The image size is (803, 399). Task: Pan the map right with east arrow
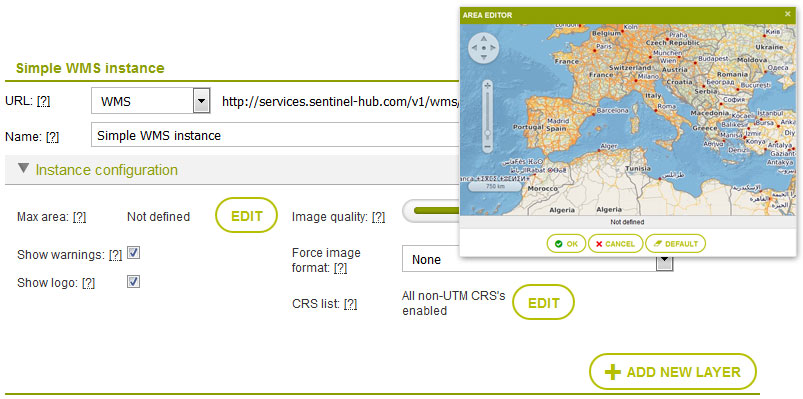click(493, 48)
